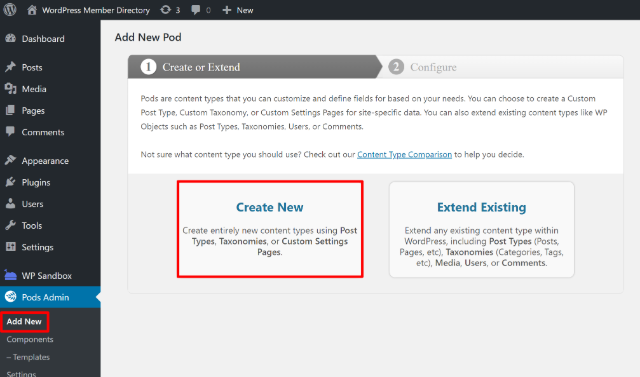This screenshot has width=640, height=377.
Task: Open Settings submenu under Pods Admin
Action: click(x=21, y=374)
